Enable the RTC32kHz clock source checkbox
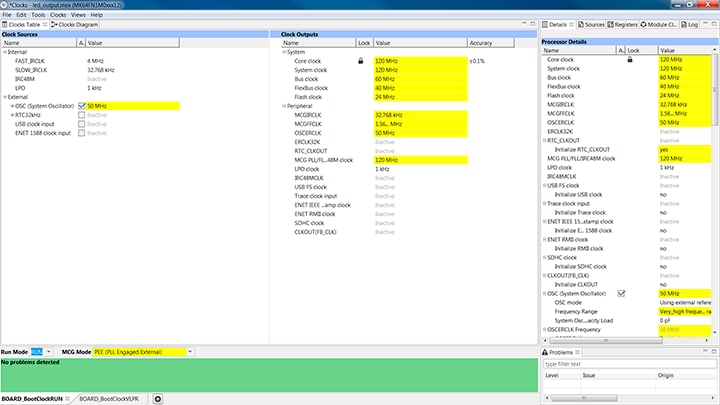Screen dimensions: 720x405 point(82,115)
